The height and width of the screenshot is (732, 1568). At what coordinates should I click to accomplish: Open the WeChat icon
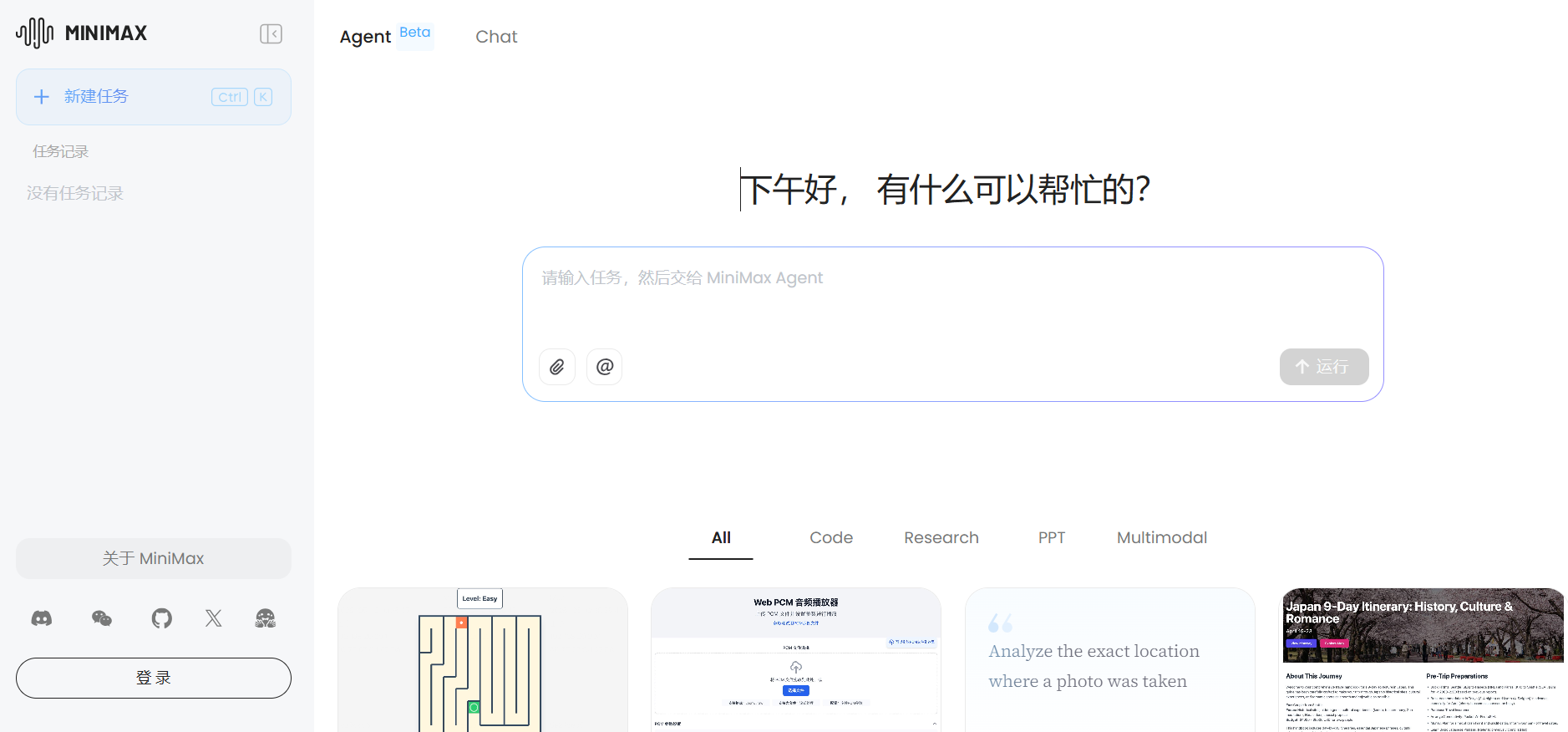click(102, 618)
